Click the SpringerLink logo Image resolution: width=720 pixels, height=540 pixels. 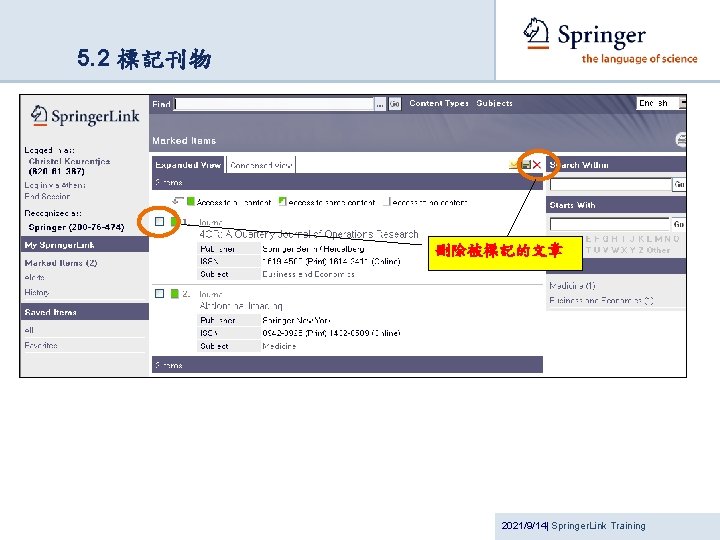pyautogui.click(x=85, y=116)
